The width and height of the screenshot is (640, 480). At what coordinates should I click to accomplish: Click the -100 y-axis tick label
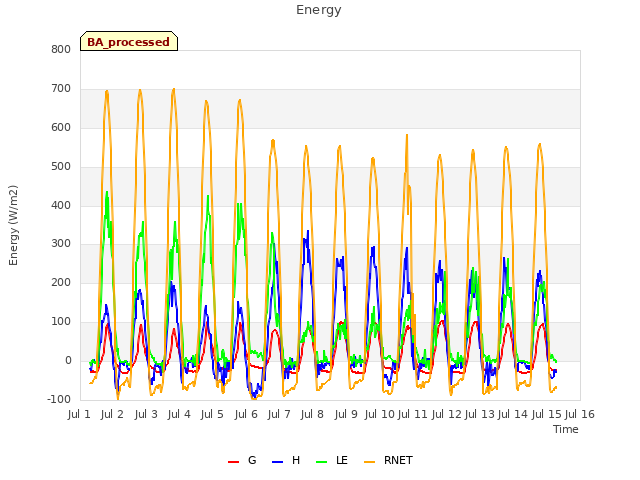click(x=59, y=399)
